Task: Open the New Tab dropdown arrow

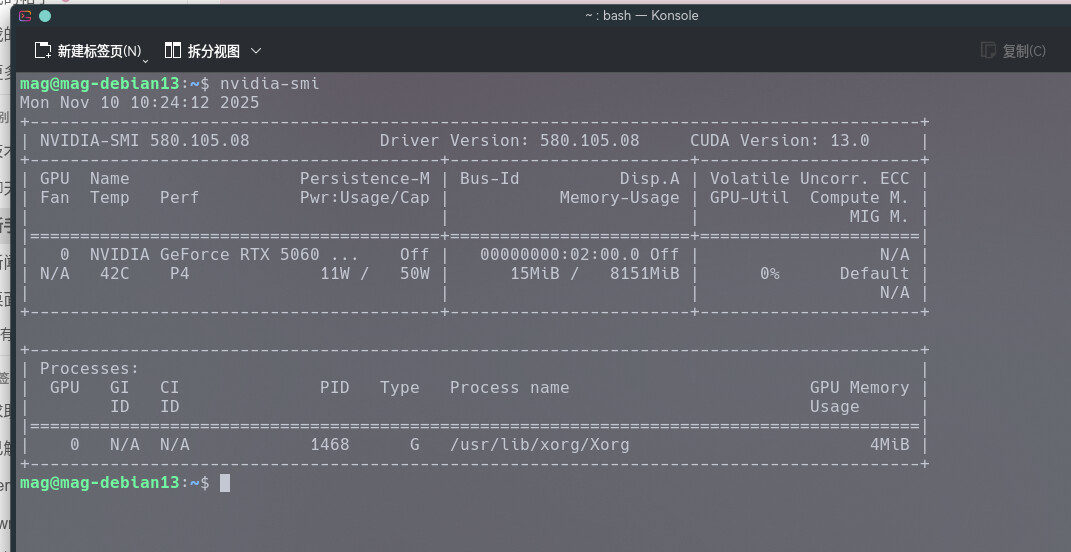Action: pos(146,58)
